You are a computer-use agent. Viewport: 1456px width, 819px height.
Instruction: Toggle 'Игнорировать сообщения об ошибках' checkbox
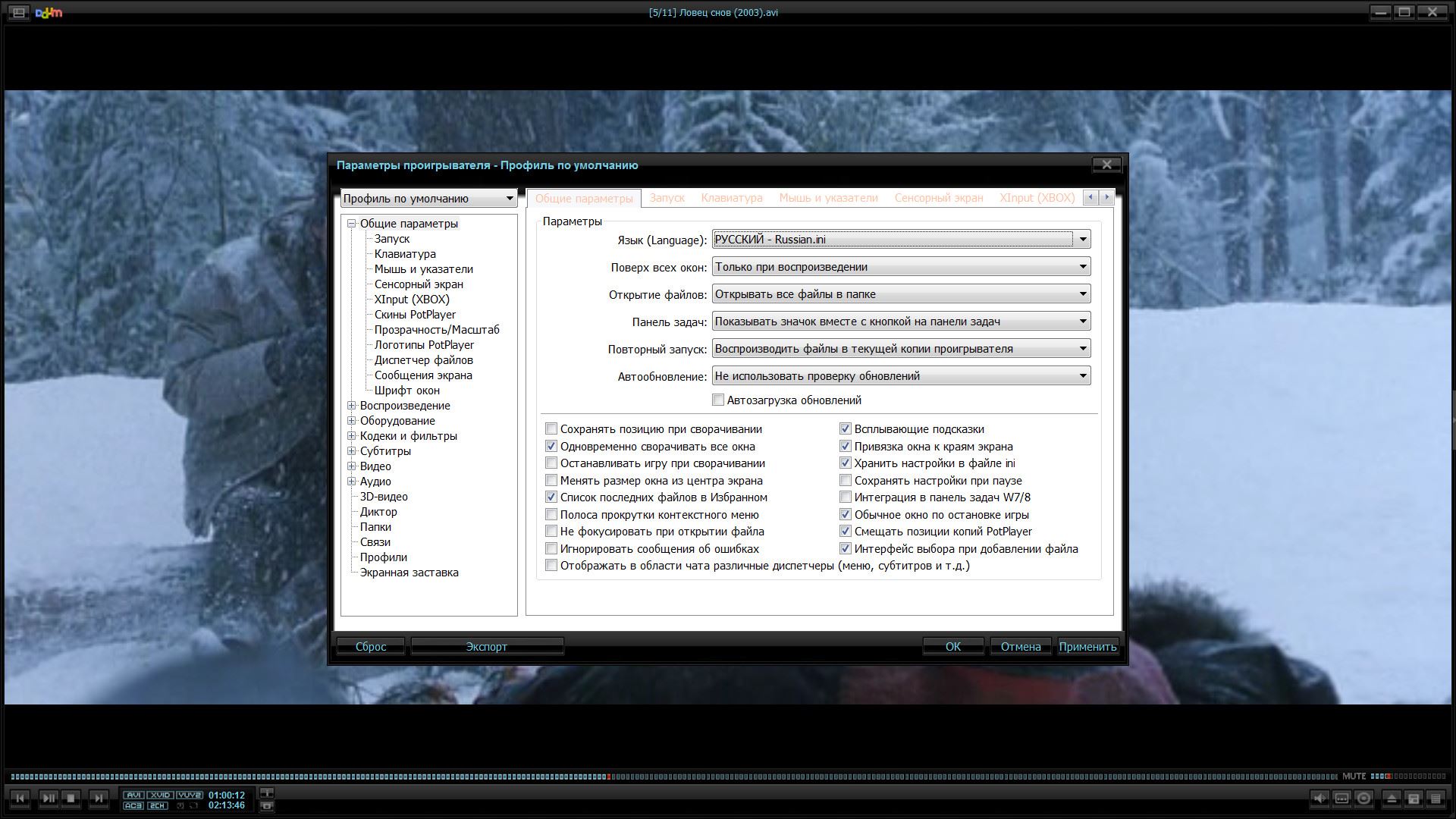coord(551,549)
